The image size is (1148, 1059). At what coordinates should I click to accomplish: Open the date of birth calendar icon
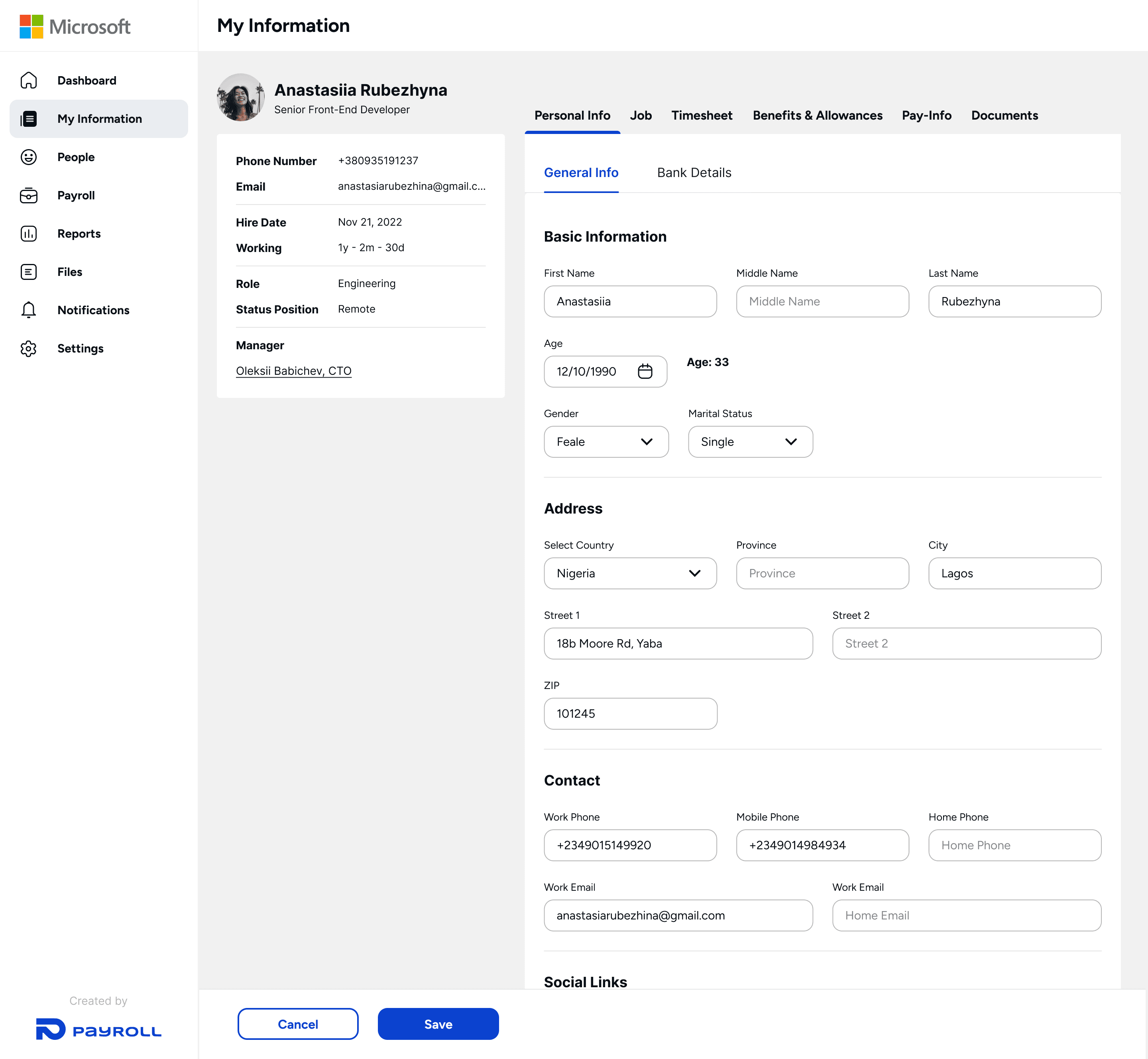coord(645,371)
